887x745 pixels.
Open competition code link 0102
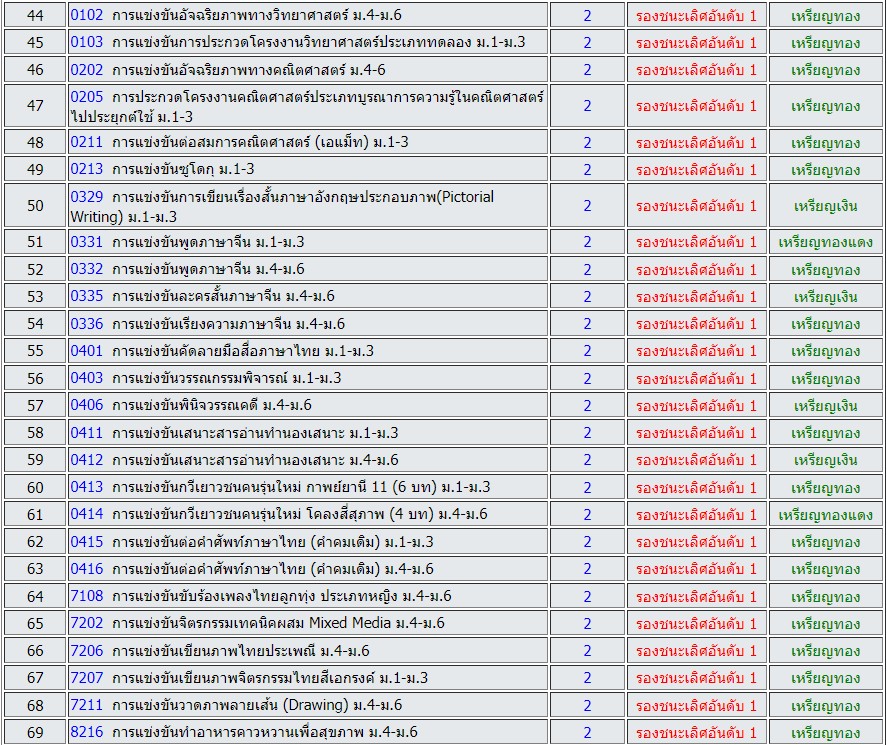[x=86, y=16]
